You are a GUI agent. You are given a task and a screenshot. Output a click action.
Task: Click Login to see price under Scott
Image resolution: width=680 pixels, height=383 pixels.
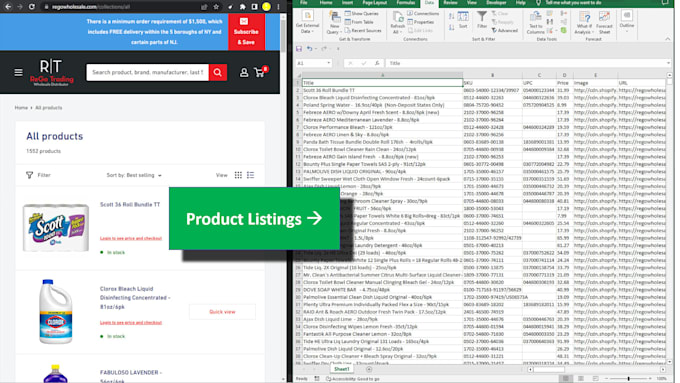[131, 238]
